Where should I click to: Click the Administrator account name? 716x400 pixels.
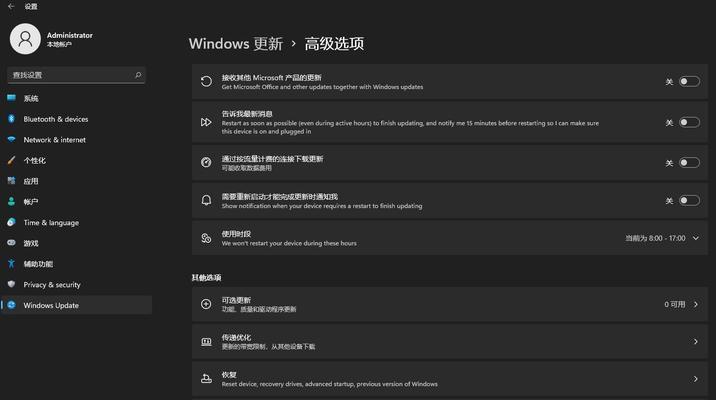(69, 35)
